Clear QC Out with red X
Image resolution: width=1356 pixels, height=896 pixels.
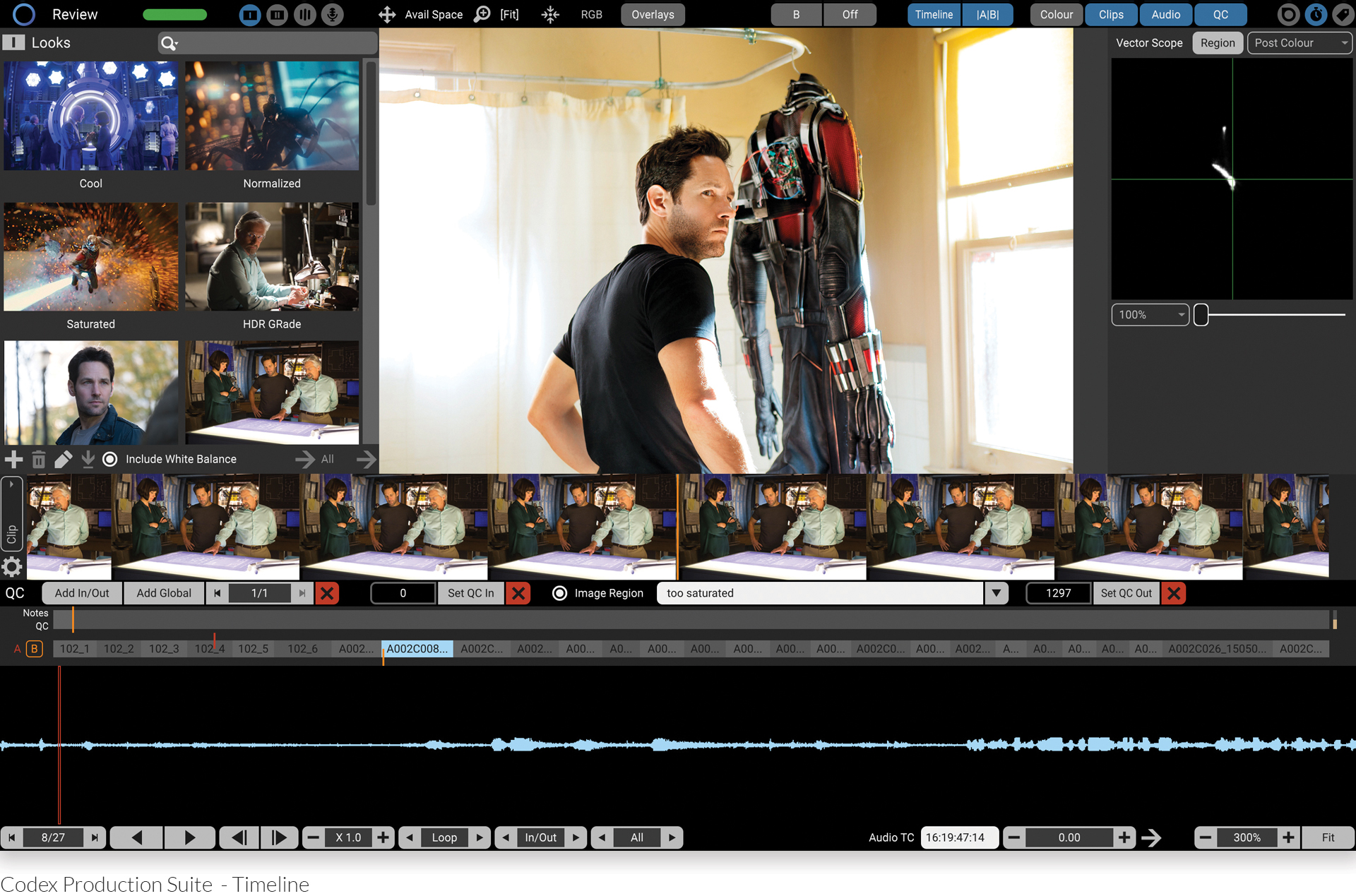click(x=1174, y=593)
